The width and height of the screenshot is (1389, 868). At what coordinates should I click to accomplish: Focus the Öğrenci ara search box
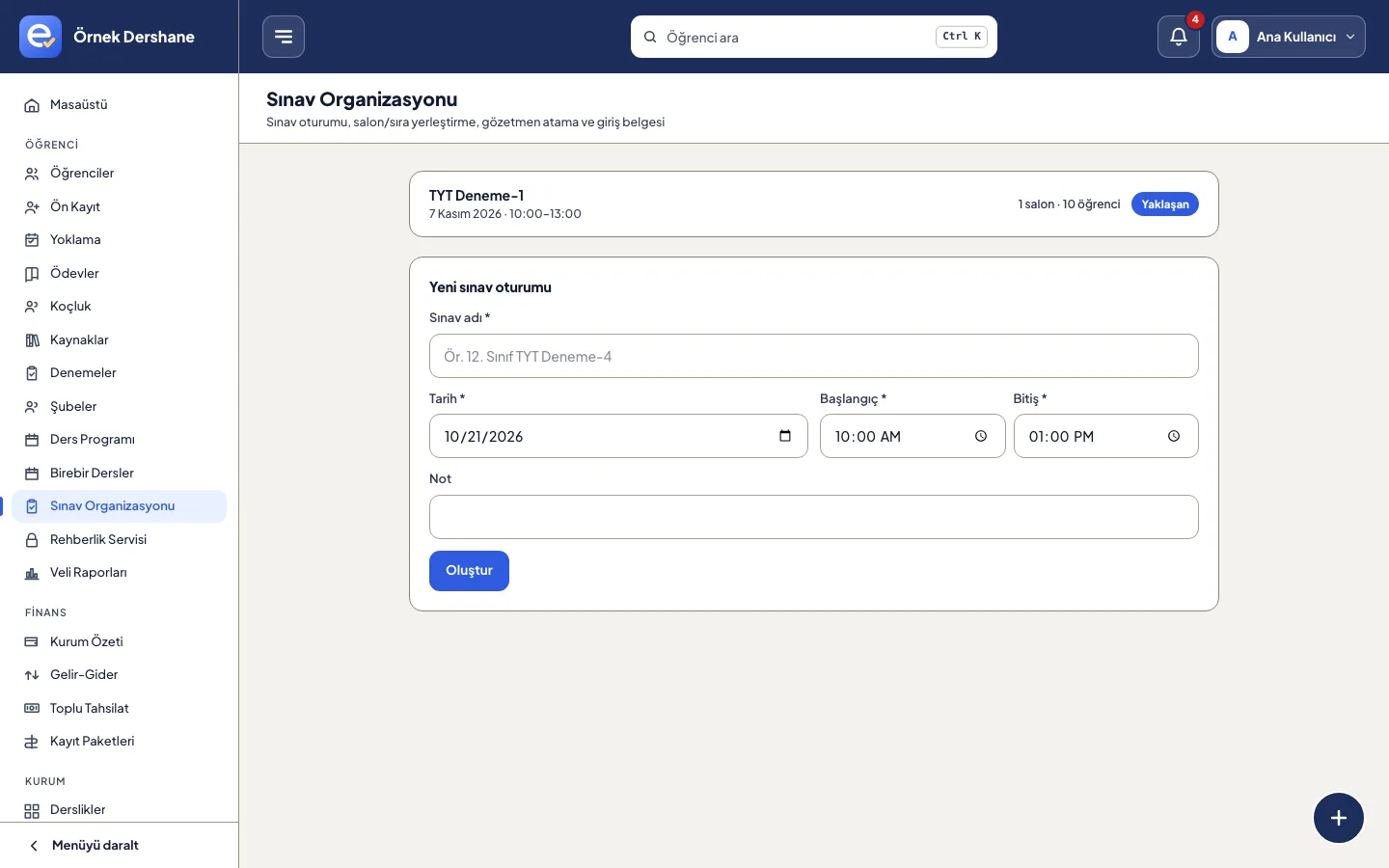pyautogui.click(x=814, y=37)
